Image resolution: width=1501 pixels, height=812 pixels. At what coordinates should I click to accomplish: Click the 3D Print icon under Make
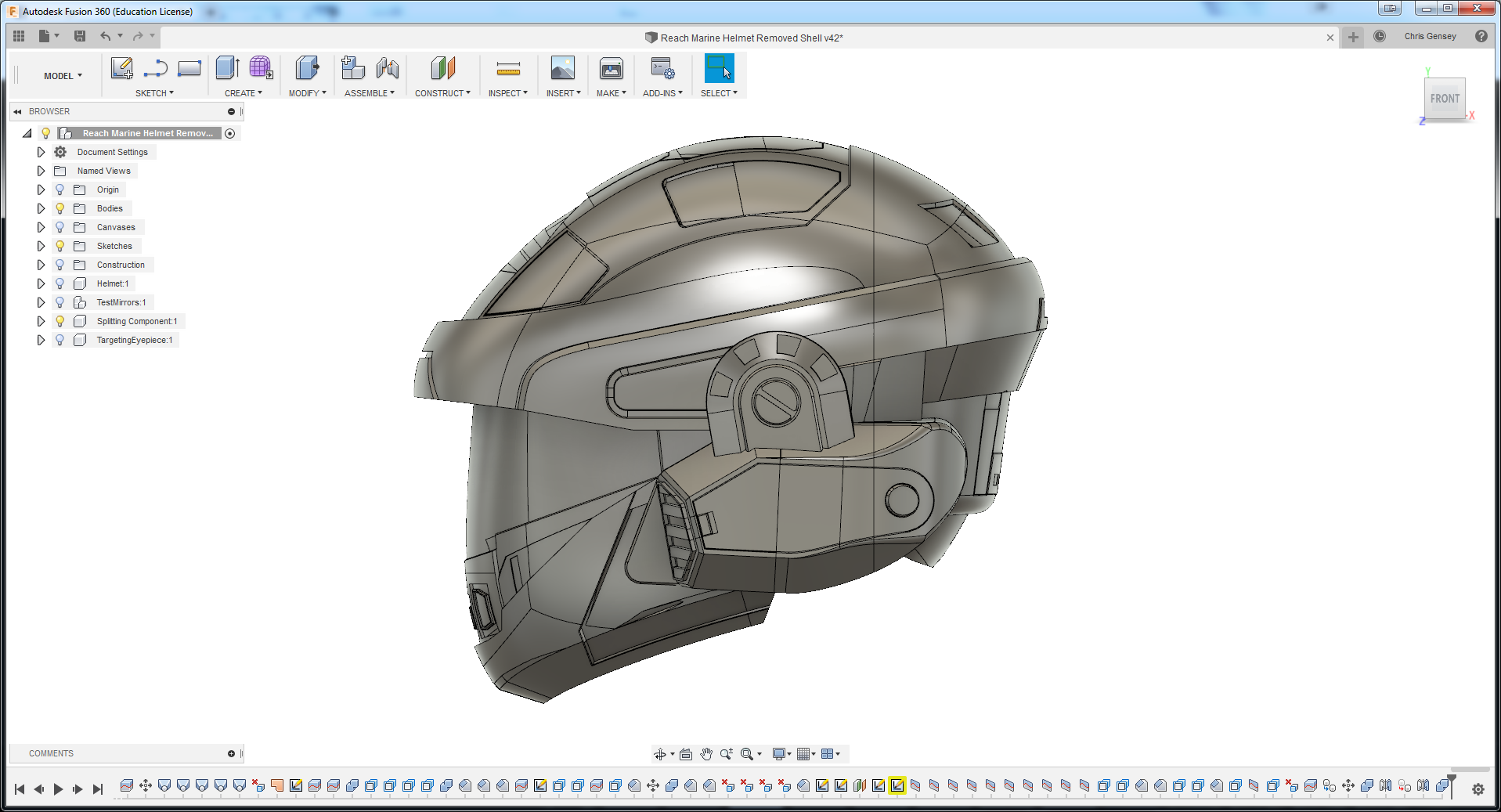(611, 70)
